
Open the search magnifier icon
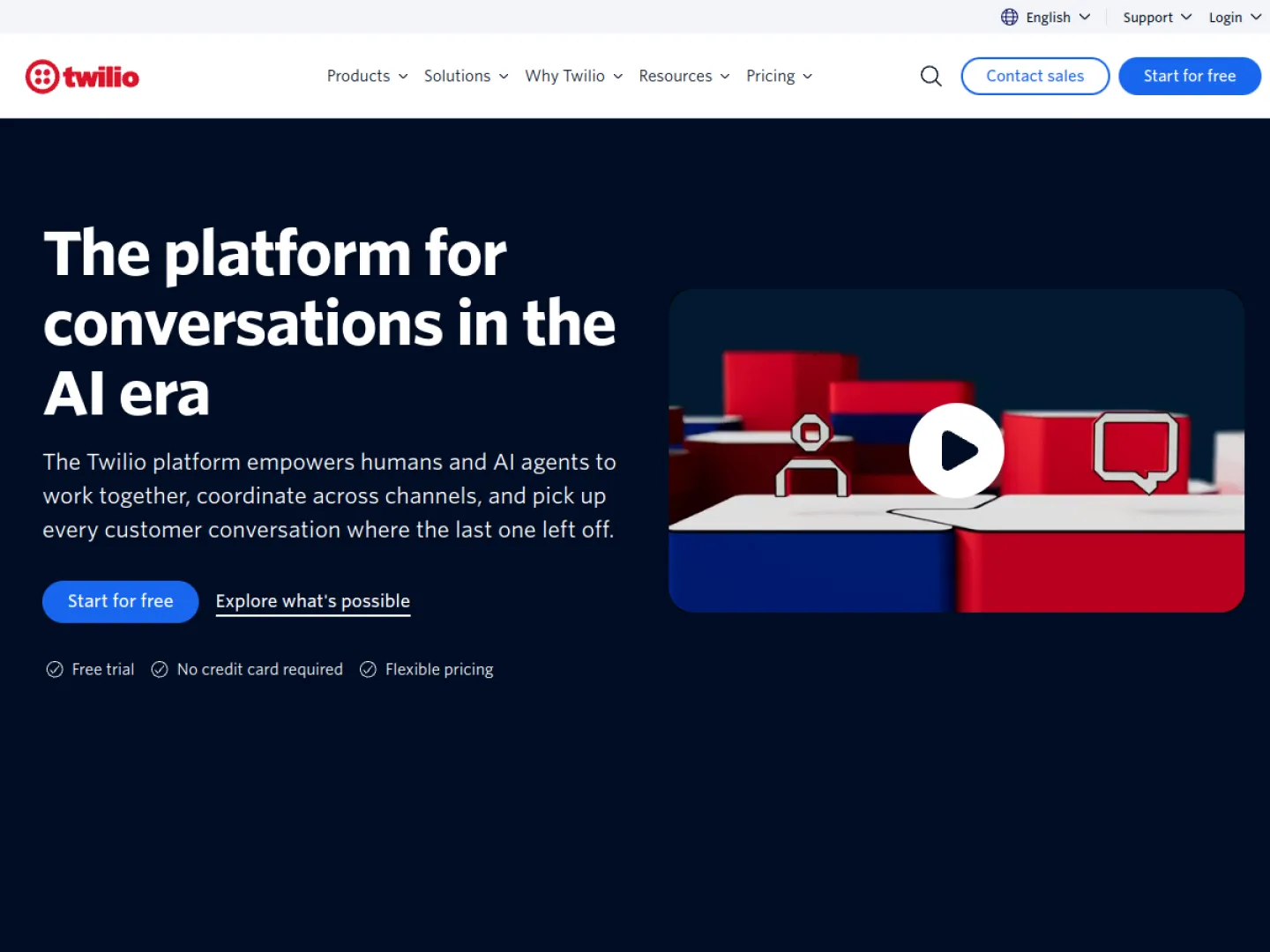(x=930, y=77)
